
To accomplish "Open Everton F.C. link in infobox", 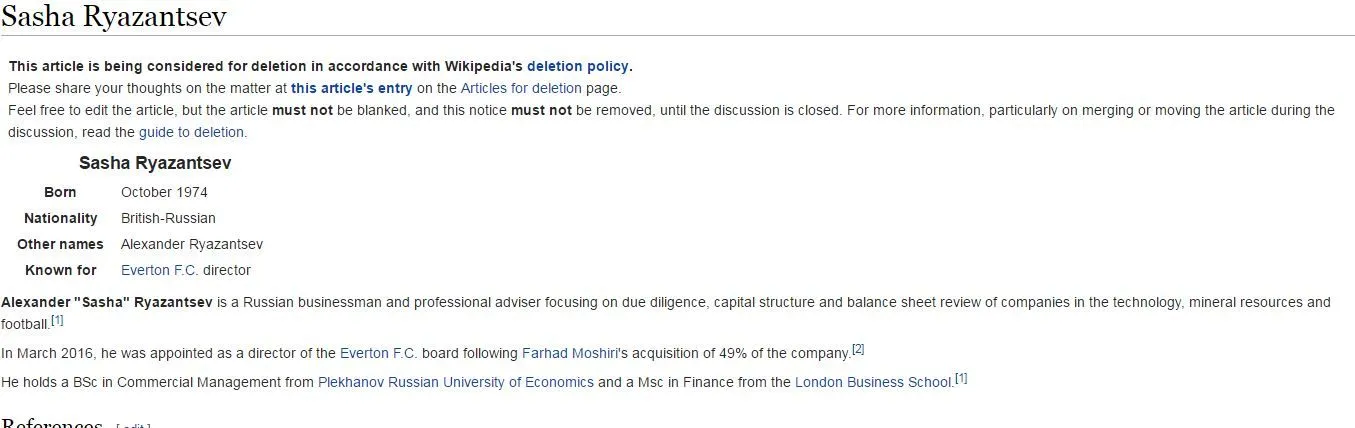I will pyautogui.click(x=160, y=270).
